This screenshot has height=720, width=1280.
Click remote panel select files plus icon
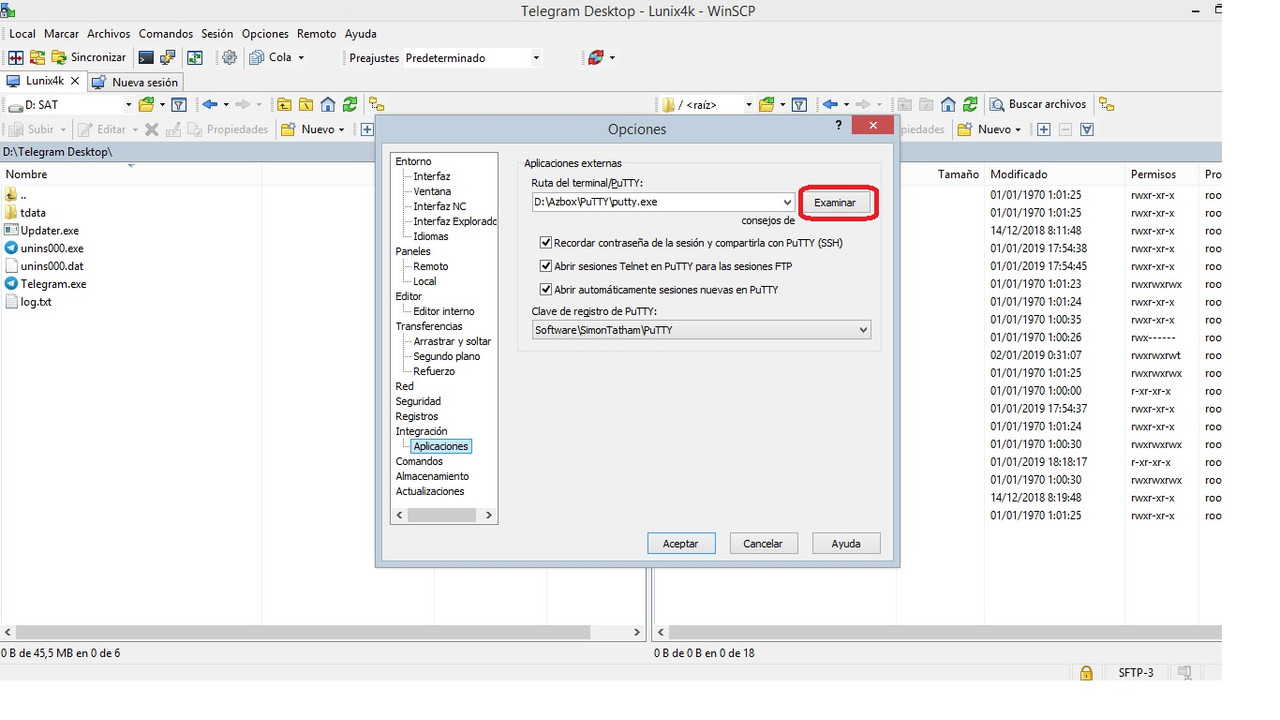[1044, 129]
